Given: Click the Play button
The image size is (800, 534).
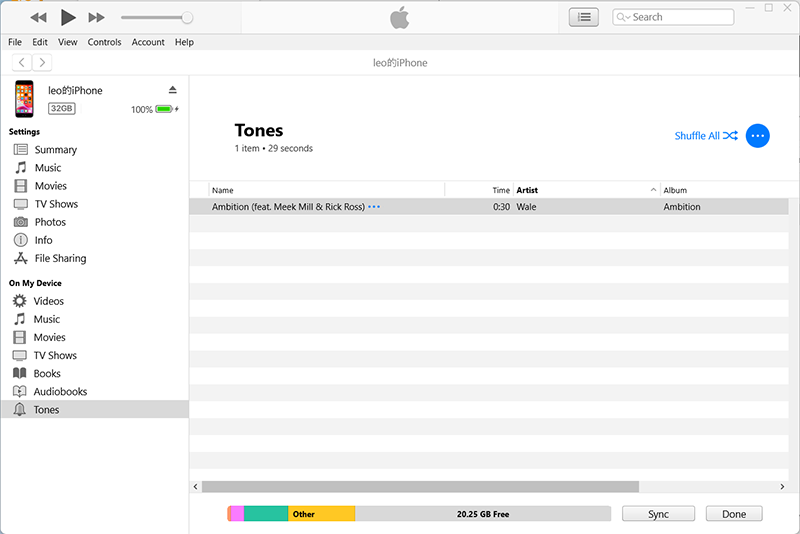Looking at the screenshot, I should [x=67, y=17].
